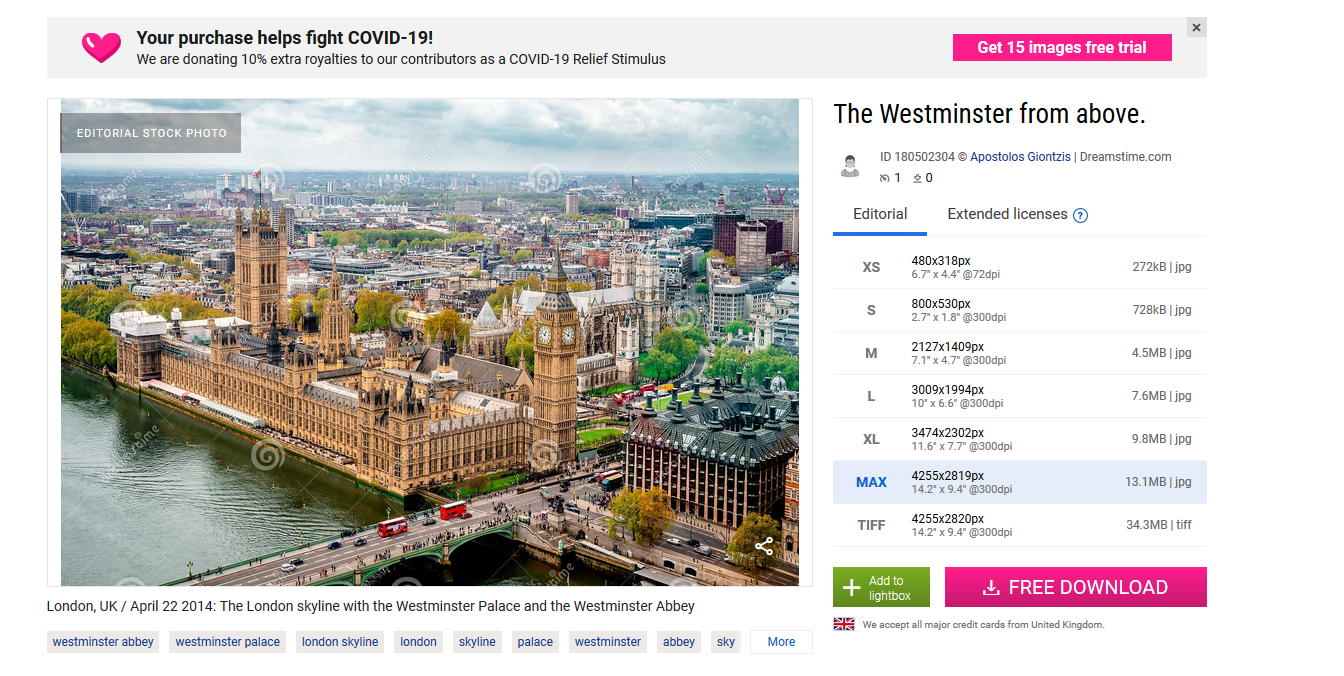This screenshot has height=676, width=1344.
Task: Click the FREE DOWNLOAD button
Action: (x=1076, y=587)
